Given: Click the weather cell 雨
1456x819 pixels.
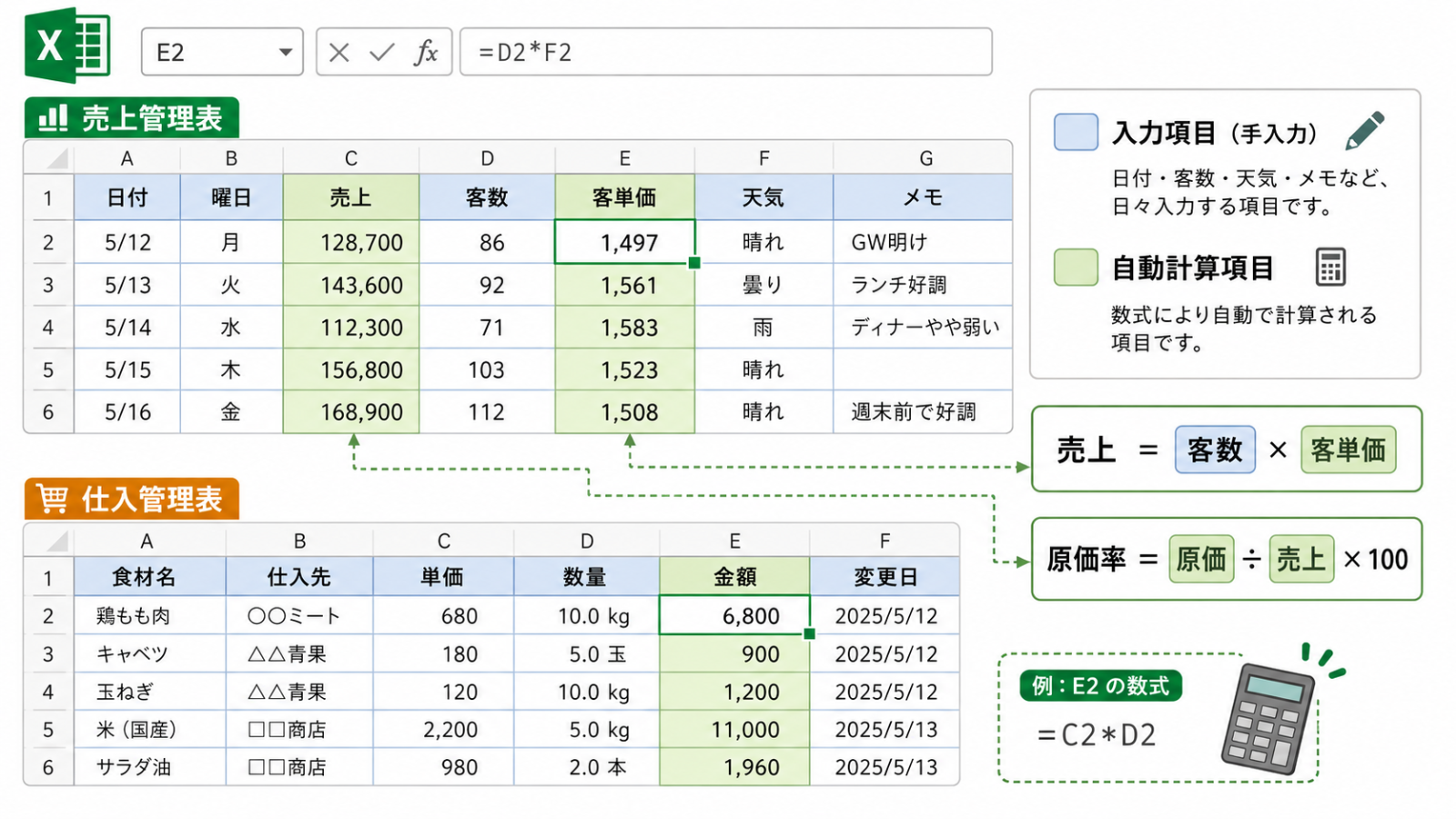Looking at the screenshot, I should (763, 328).
